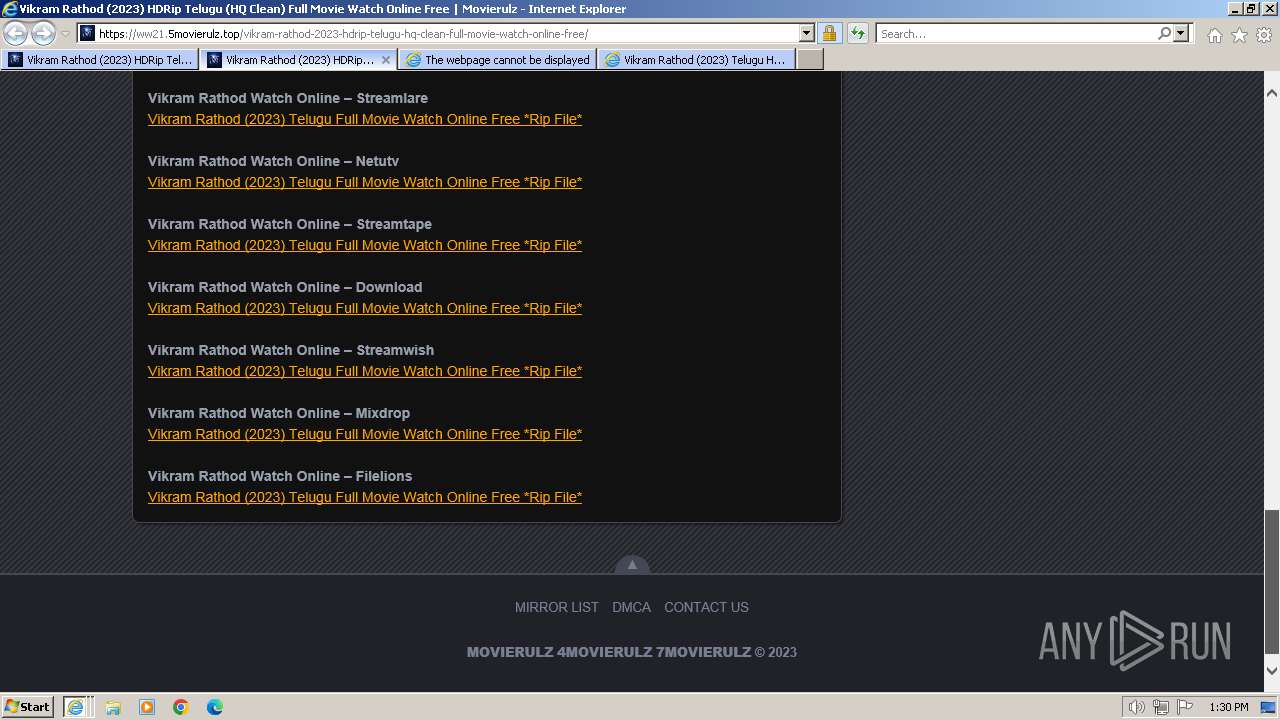1280x720 pixels.
Task: Open a new blank tab button
Action: [810, 60]
